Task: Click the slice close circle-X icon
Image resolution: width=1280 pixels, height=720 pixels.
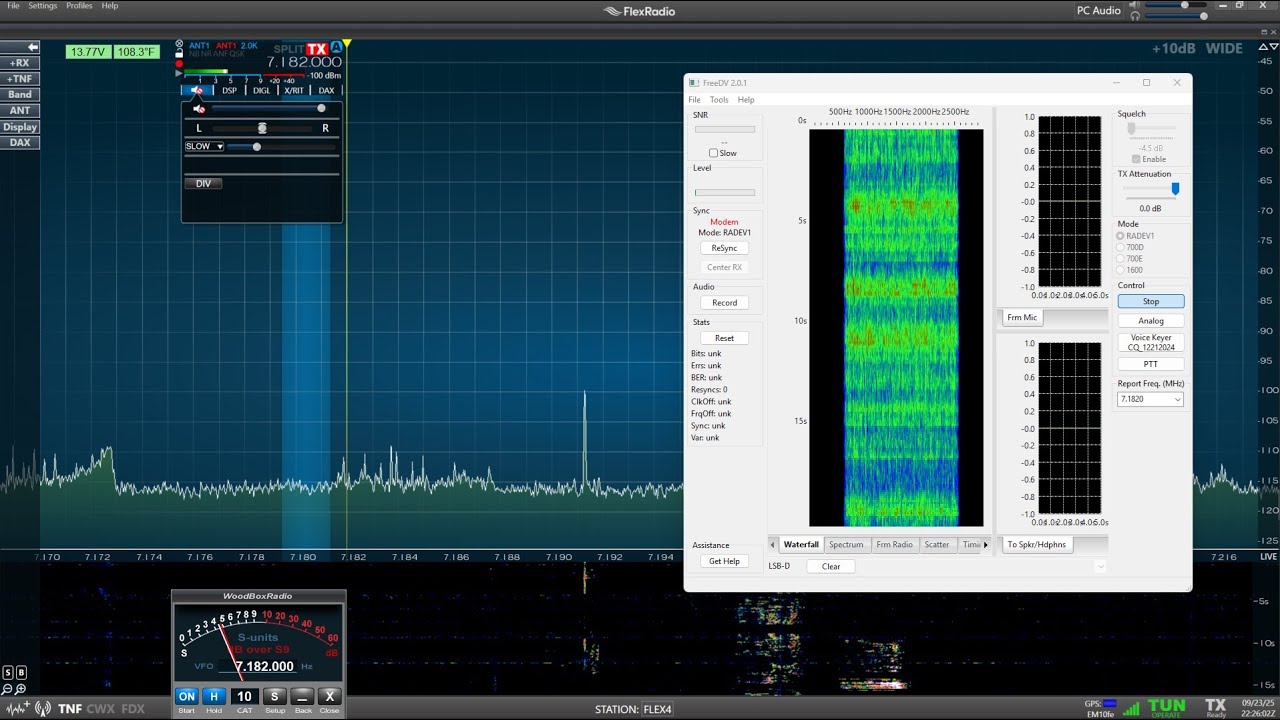Action: [179, 45]
